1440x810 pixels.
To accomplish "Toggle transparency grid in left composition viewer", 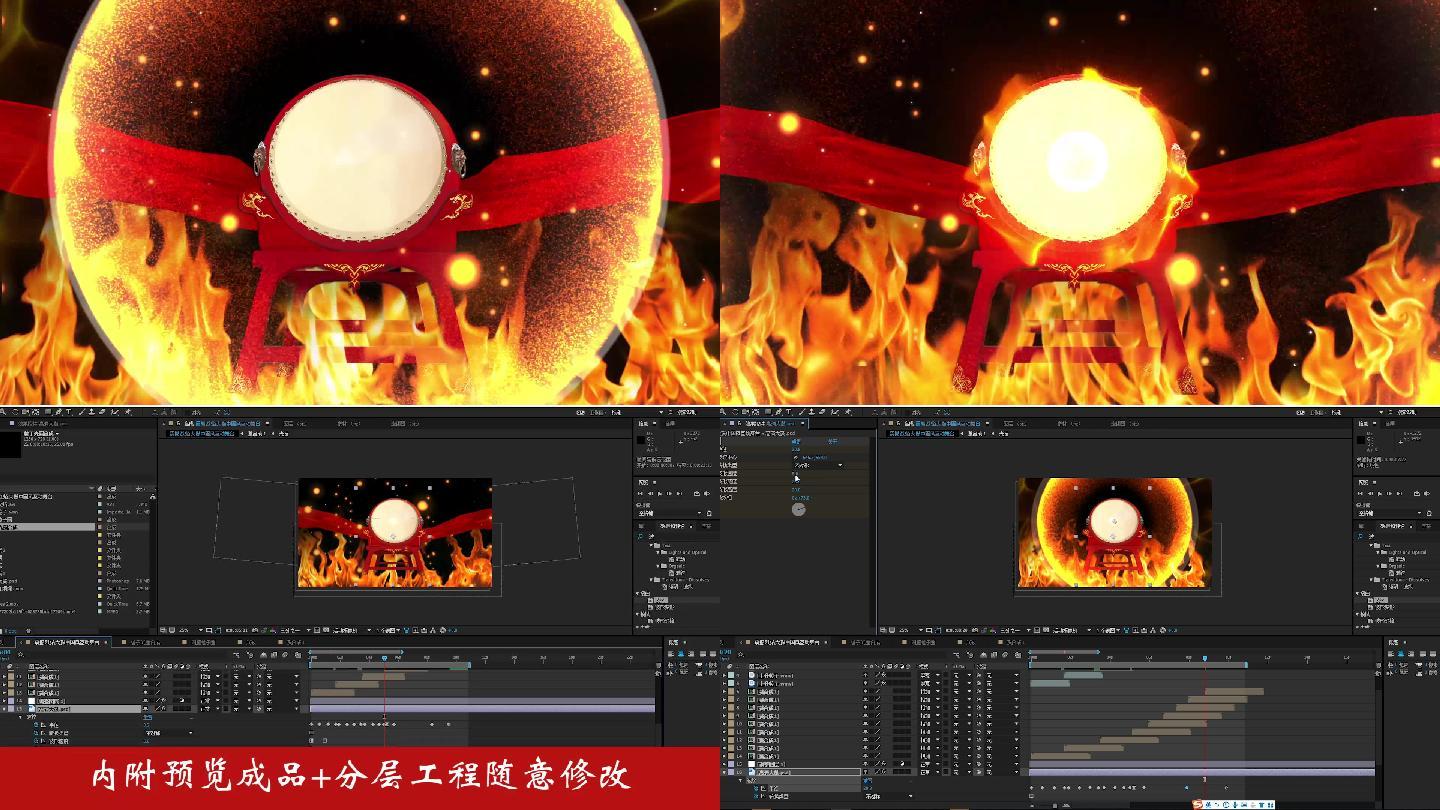I will [326, 630].
